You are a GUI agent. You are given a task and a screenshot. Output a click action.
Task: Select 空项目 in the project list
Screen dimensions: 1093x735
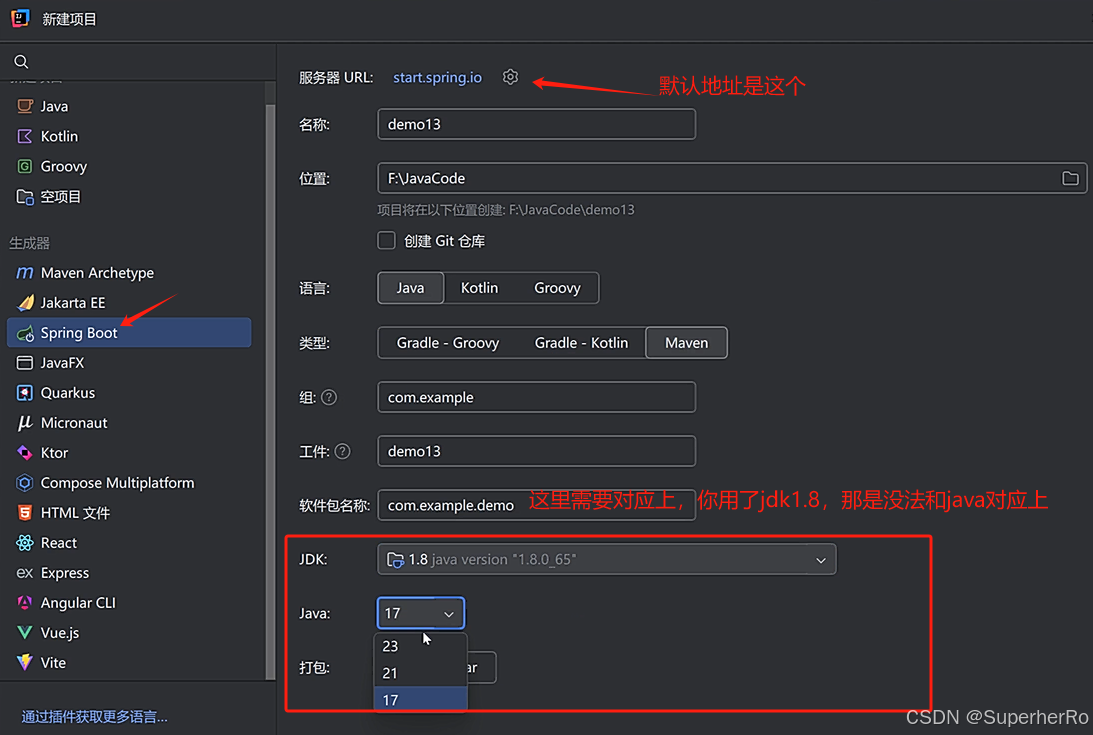[129, 197]
